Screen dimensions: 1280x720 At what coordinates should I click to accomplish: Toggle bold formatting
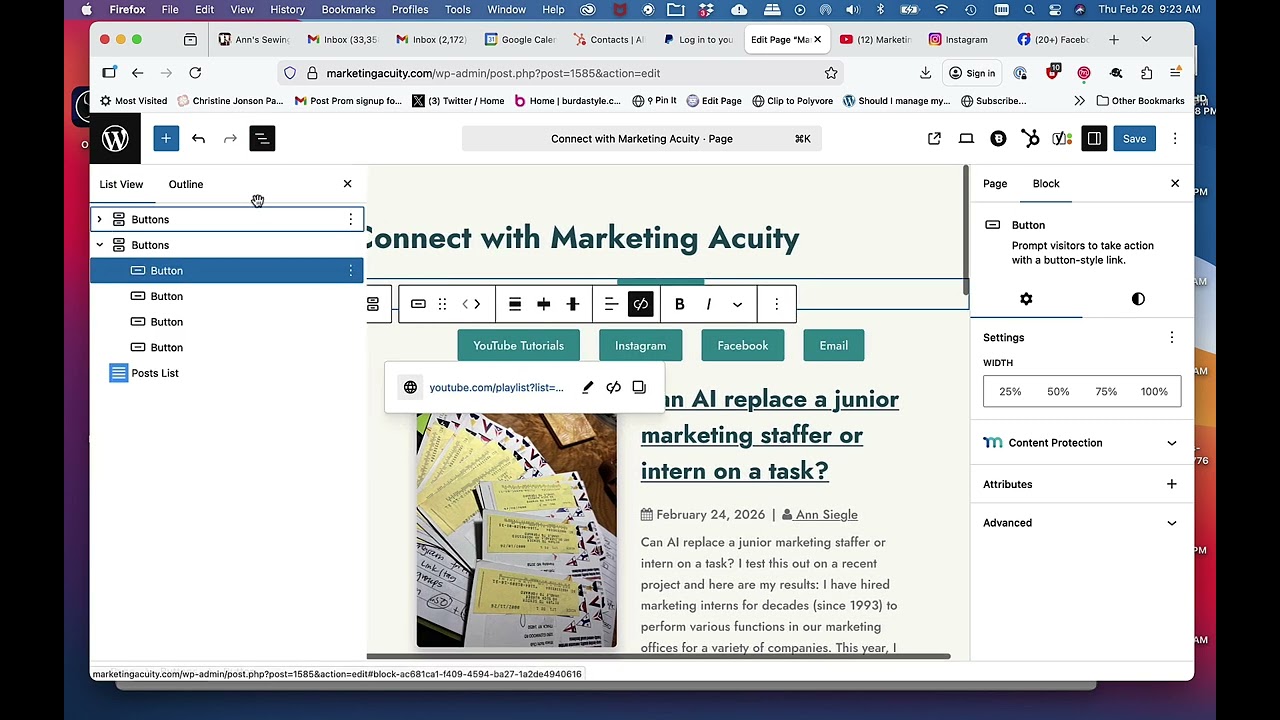tap(679, 304)
